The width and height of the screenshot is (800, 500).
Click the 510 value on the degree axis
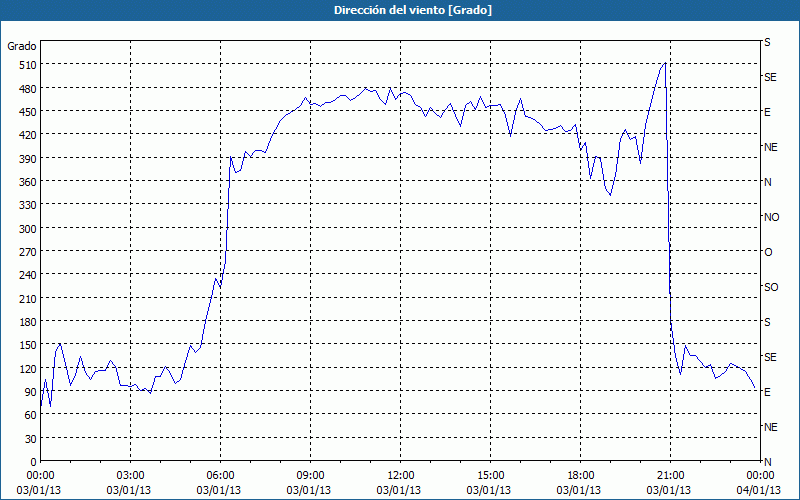point(28,65)
